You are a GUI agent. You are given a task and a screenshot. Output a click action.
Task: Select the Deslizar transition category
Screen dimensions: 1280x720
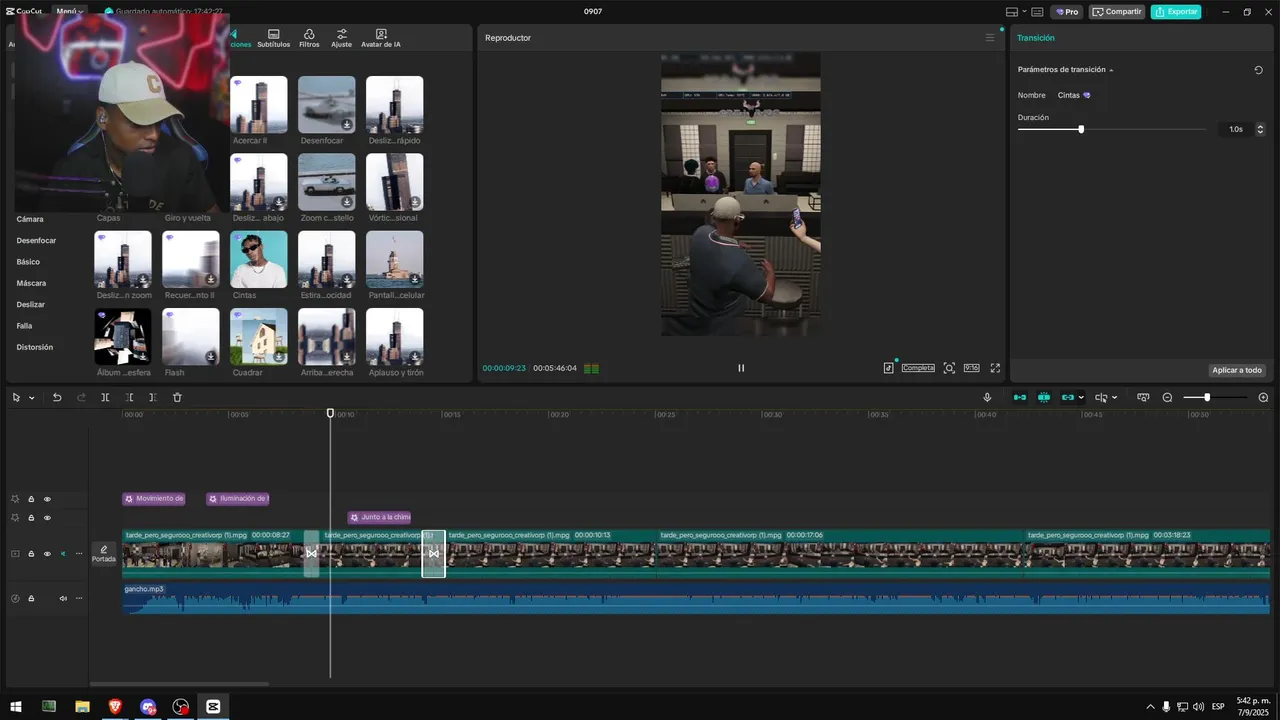[31, 304]
